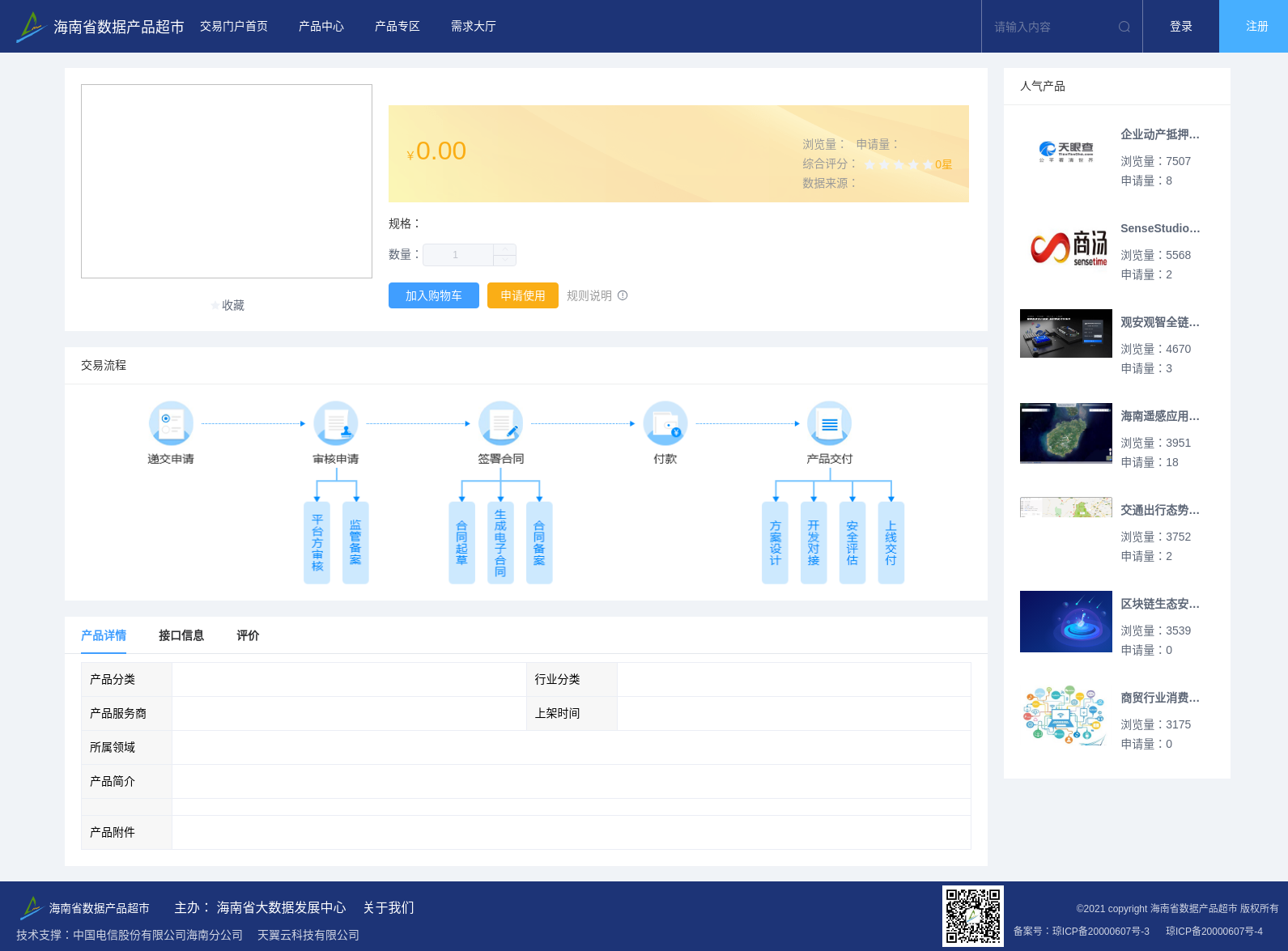Image resolution: width=1288 pixels, height=951 pixels.
Task: Click the footer QR code
Action: tap(973, 916)
